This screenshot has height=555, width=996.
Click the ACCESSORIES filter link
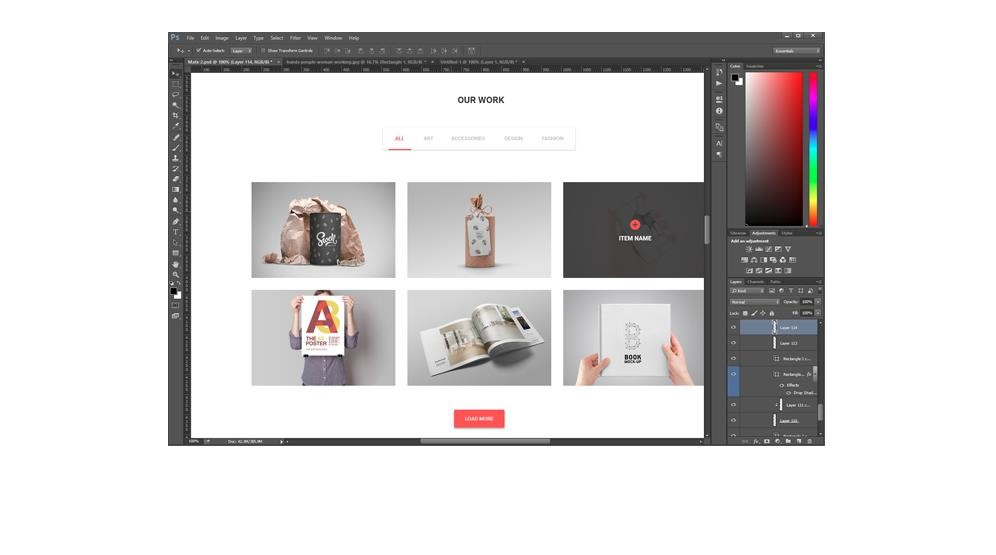point(467,139)
